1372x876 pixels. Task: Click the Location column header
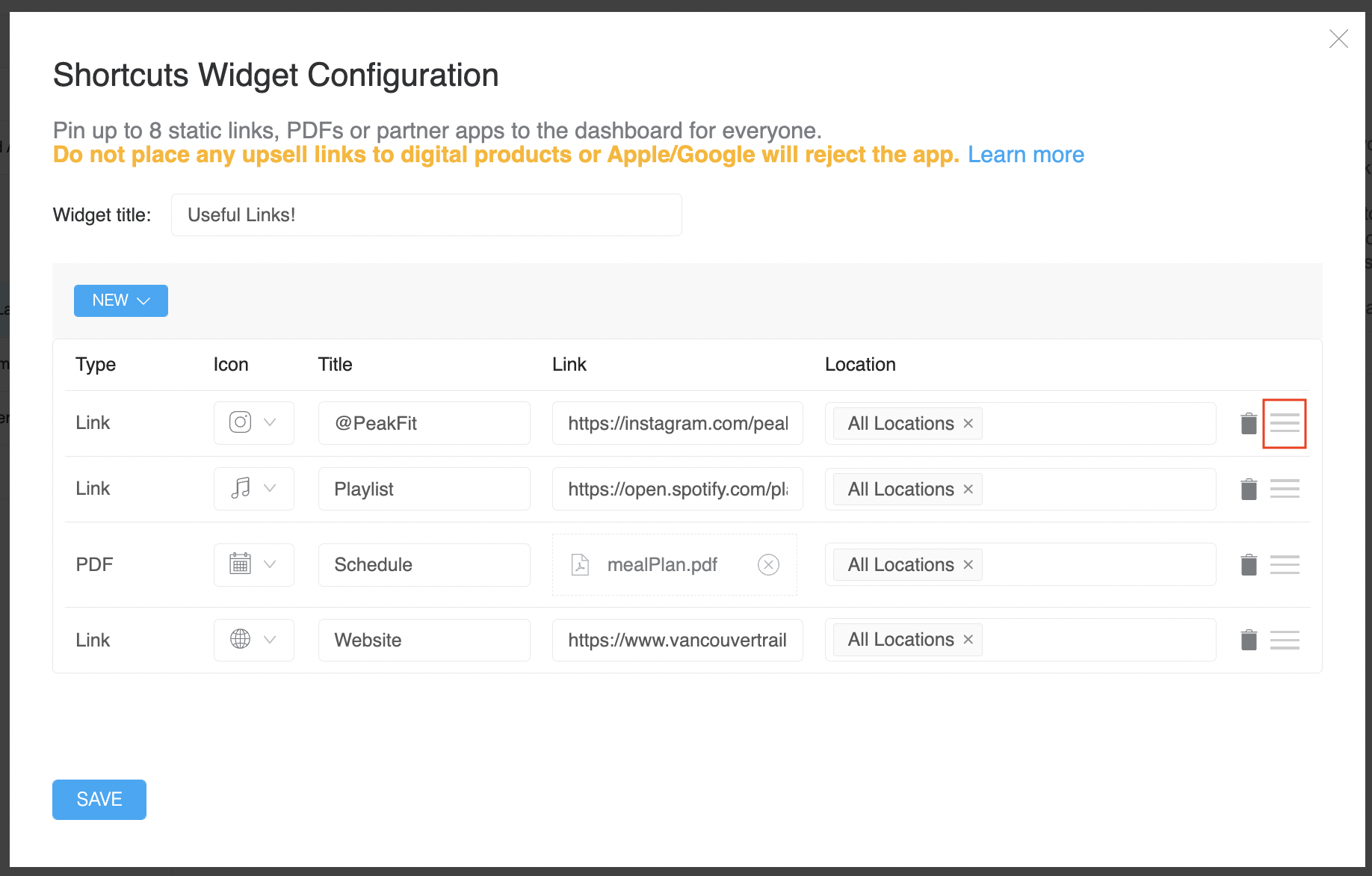click(x=860, y=365)
